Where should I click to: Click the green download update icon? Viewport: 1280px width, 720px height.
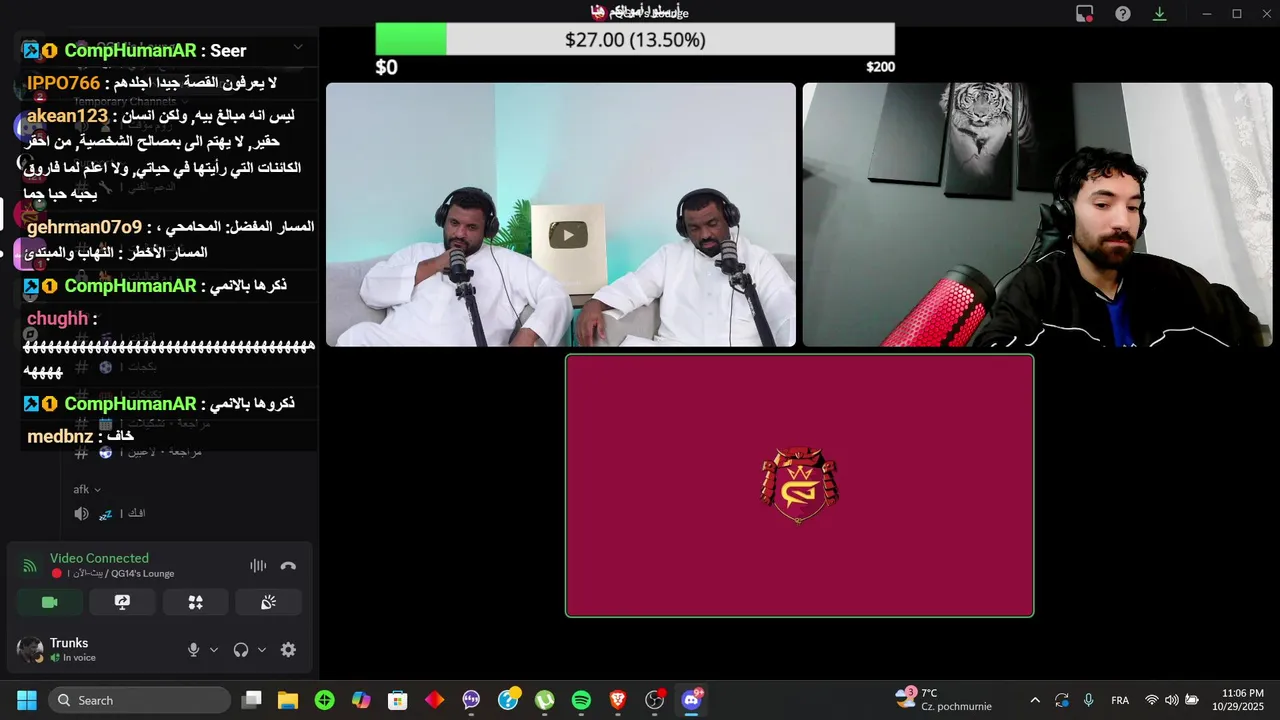[1160, 13]
